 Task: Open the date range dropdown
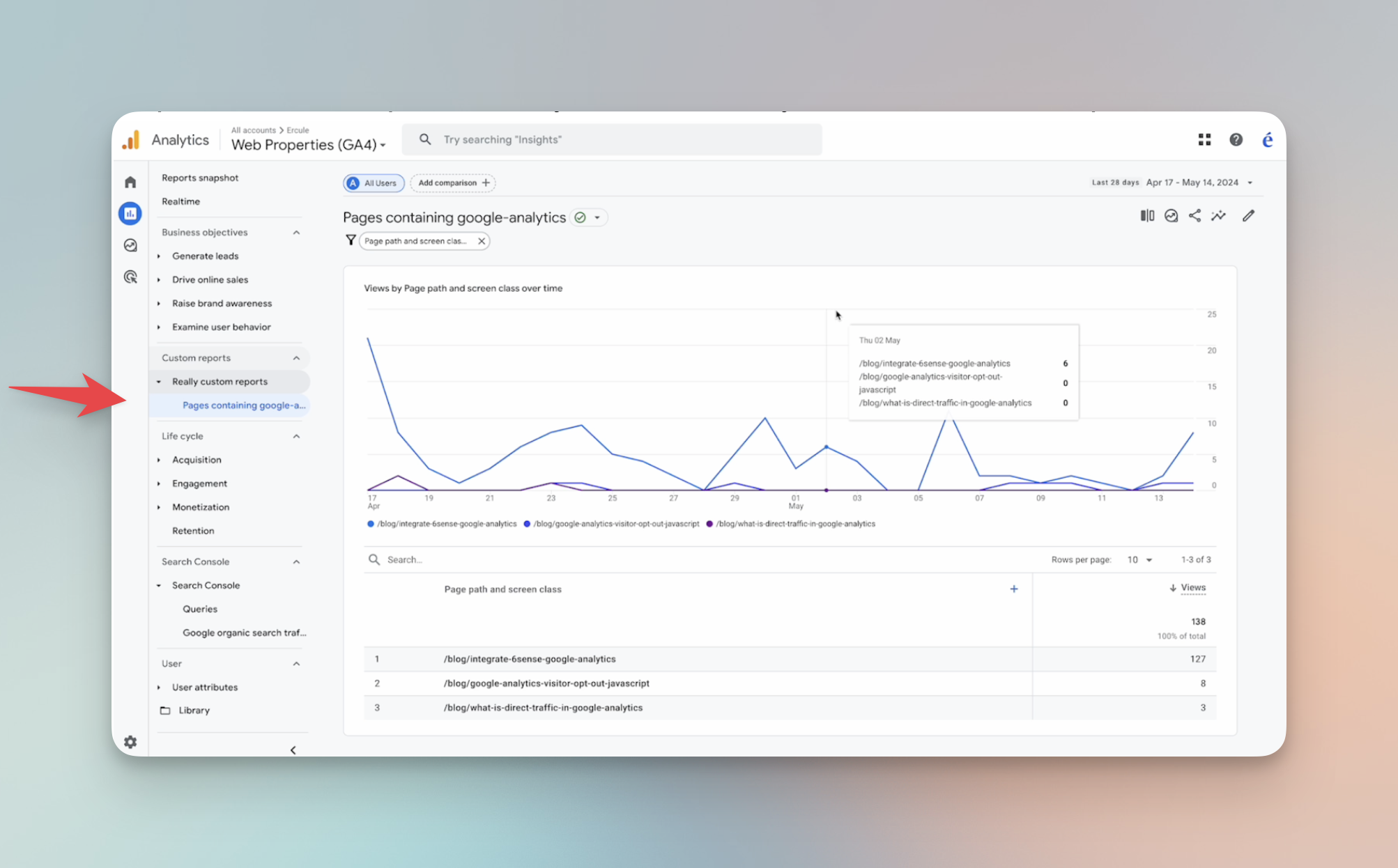click(x=1250, y=183)
